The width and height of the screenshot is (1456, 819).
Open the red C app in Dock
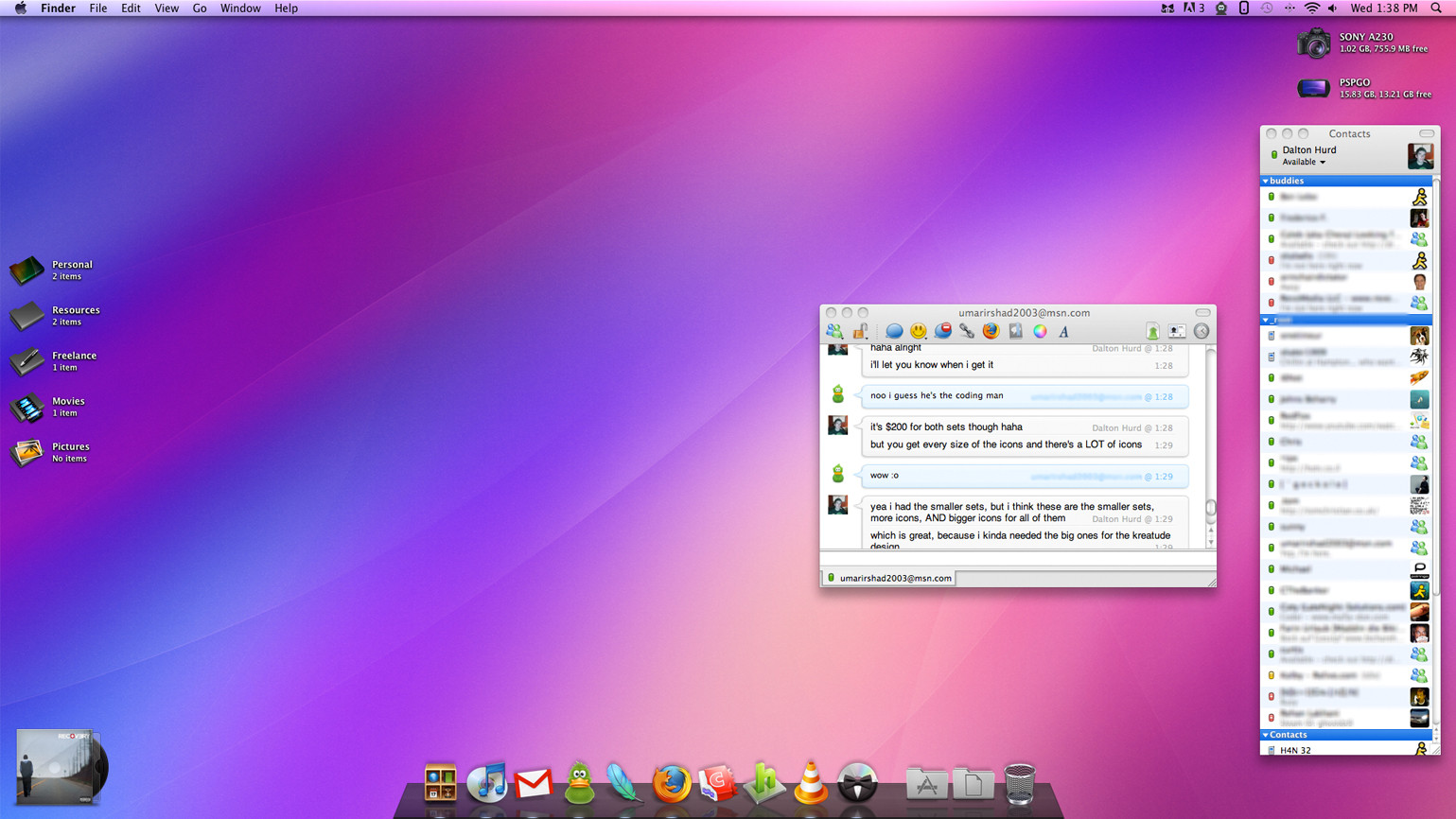tap(718, 783)
